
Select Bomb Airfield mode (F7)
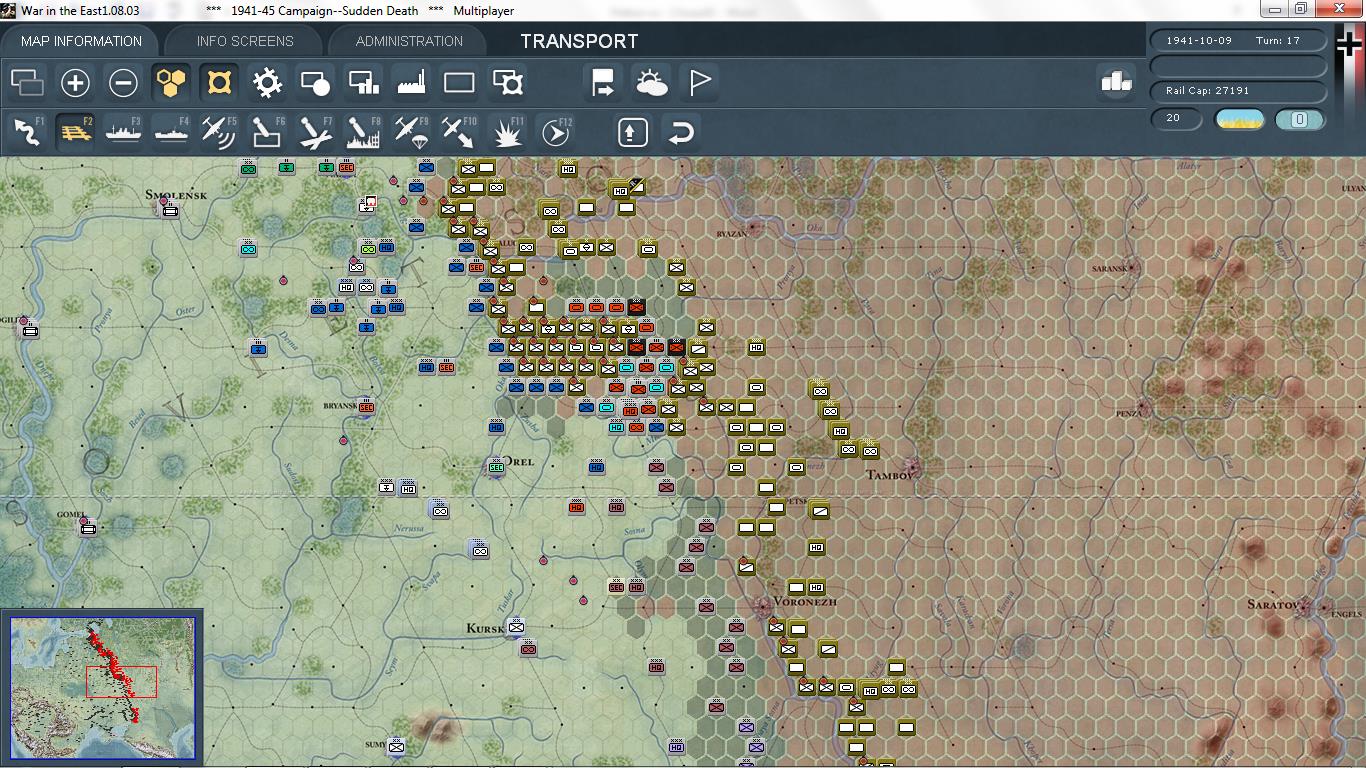click(x=315, y=132)
